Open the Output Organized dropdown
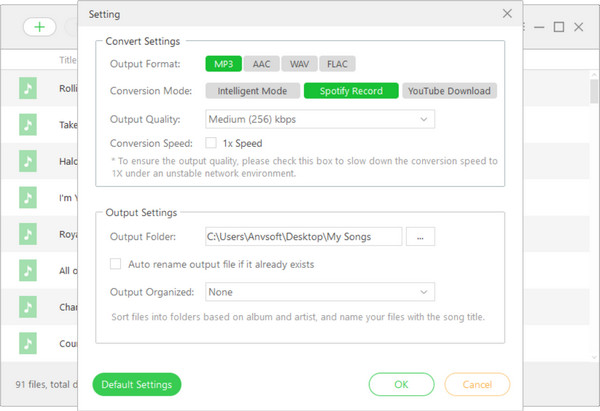Screen dimensions: 600x411 (320, 292)
